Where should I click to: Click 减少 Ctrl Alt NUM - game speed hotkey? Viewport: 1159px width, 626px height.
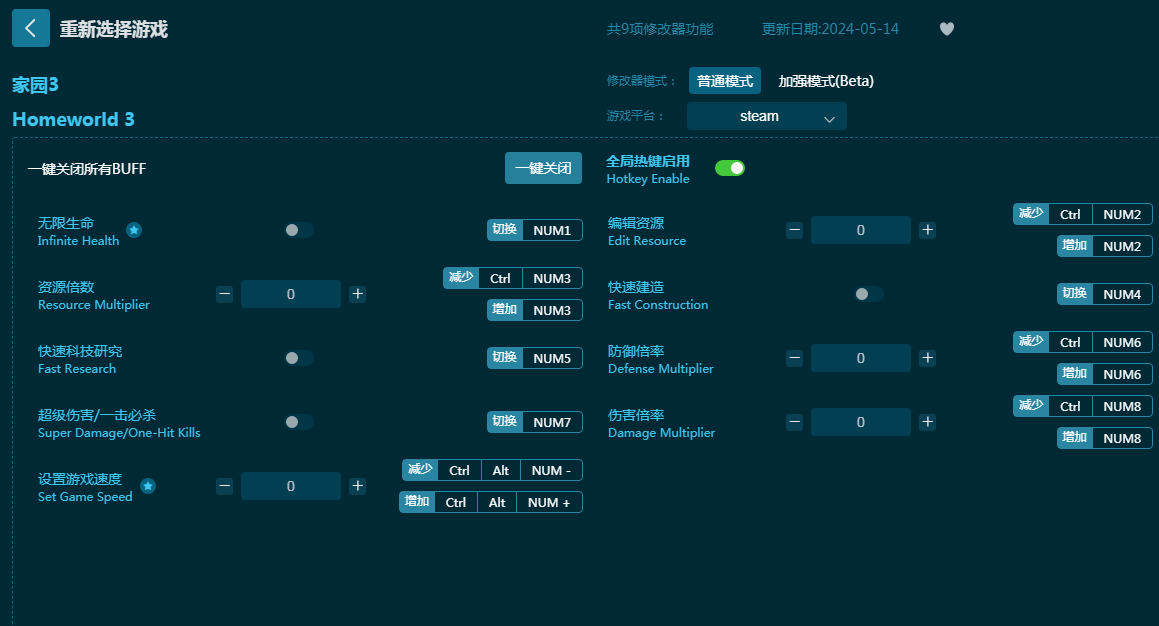(492, 470)
